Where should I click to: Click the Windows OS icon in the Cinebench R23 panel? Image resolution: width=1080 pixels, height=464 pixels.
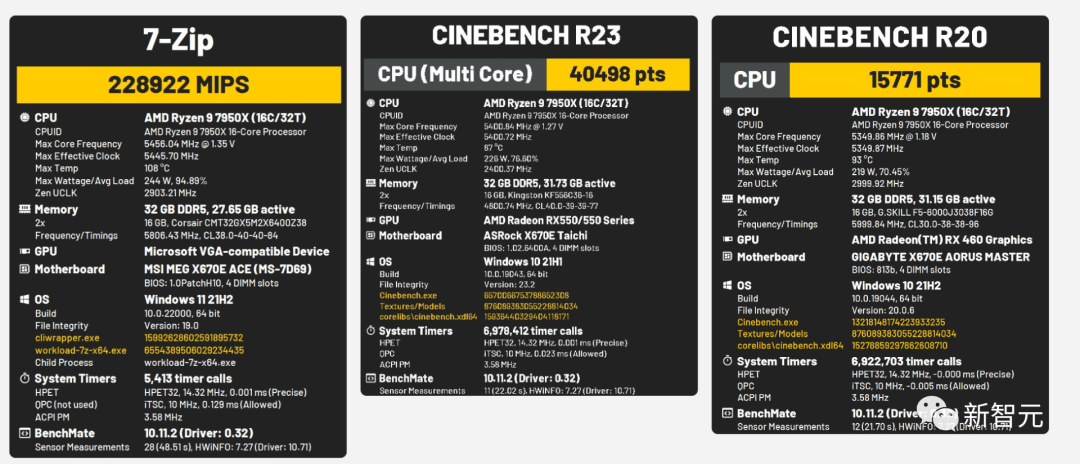[369, 261]
